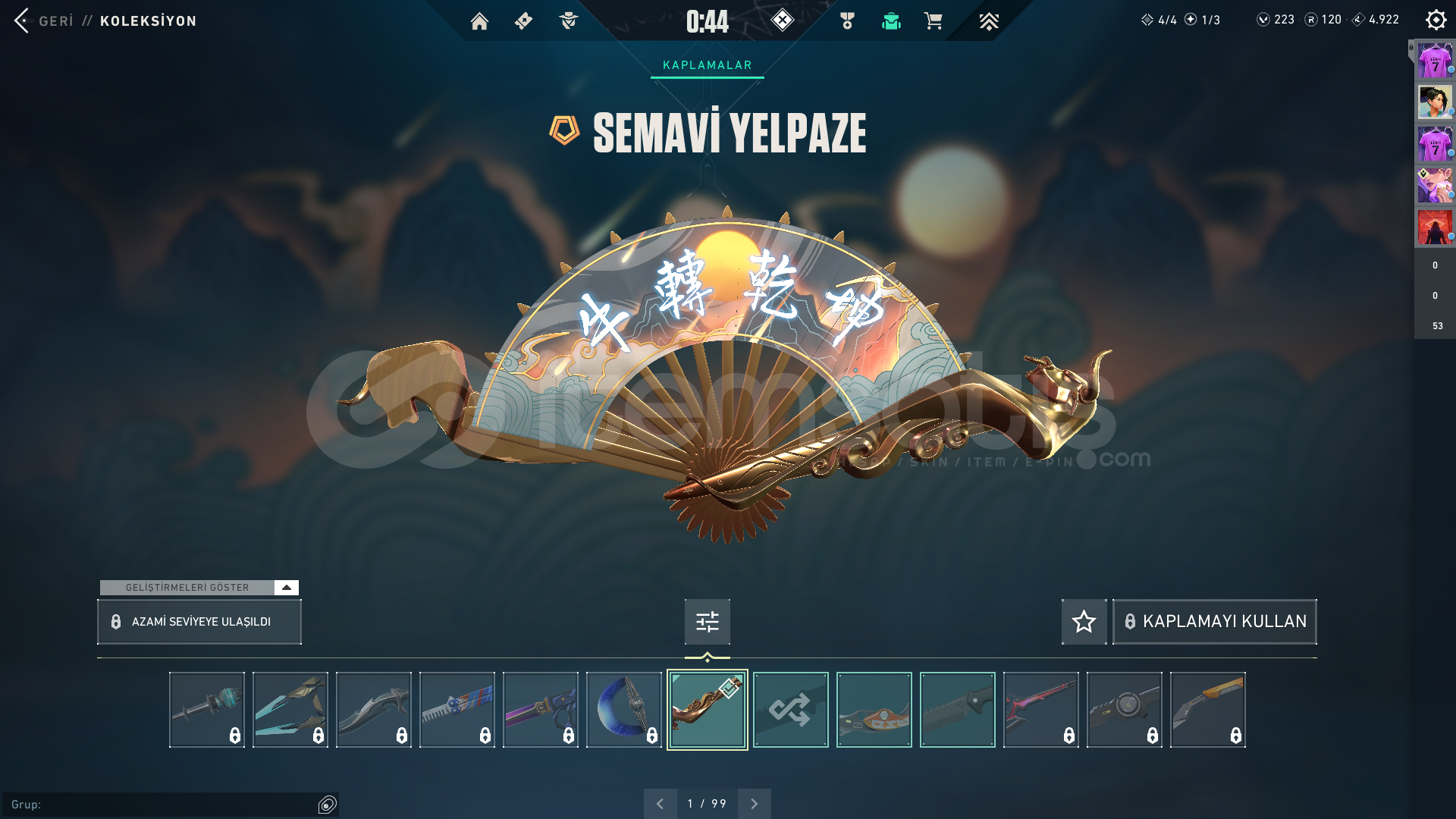
Task: Open the store cart icon
Action: pos(934,21)
